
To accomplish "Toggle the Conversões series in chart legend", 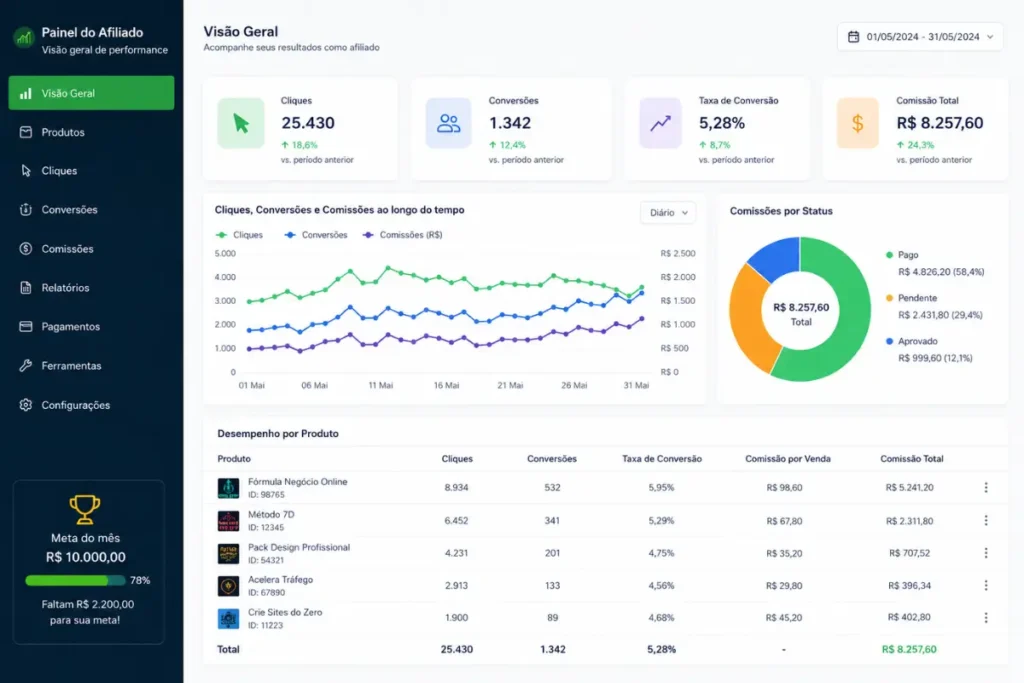I will (x=316, y=235).
